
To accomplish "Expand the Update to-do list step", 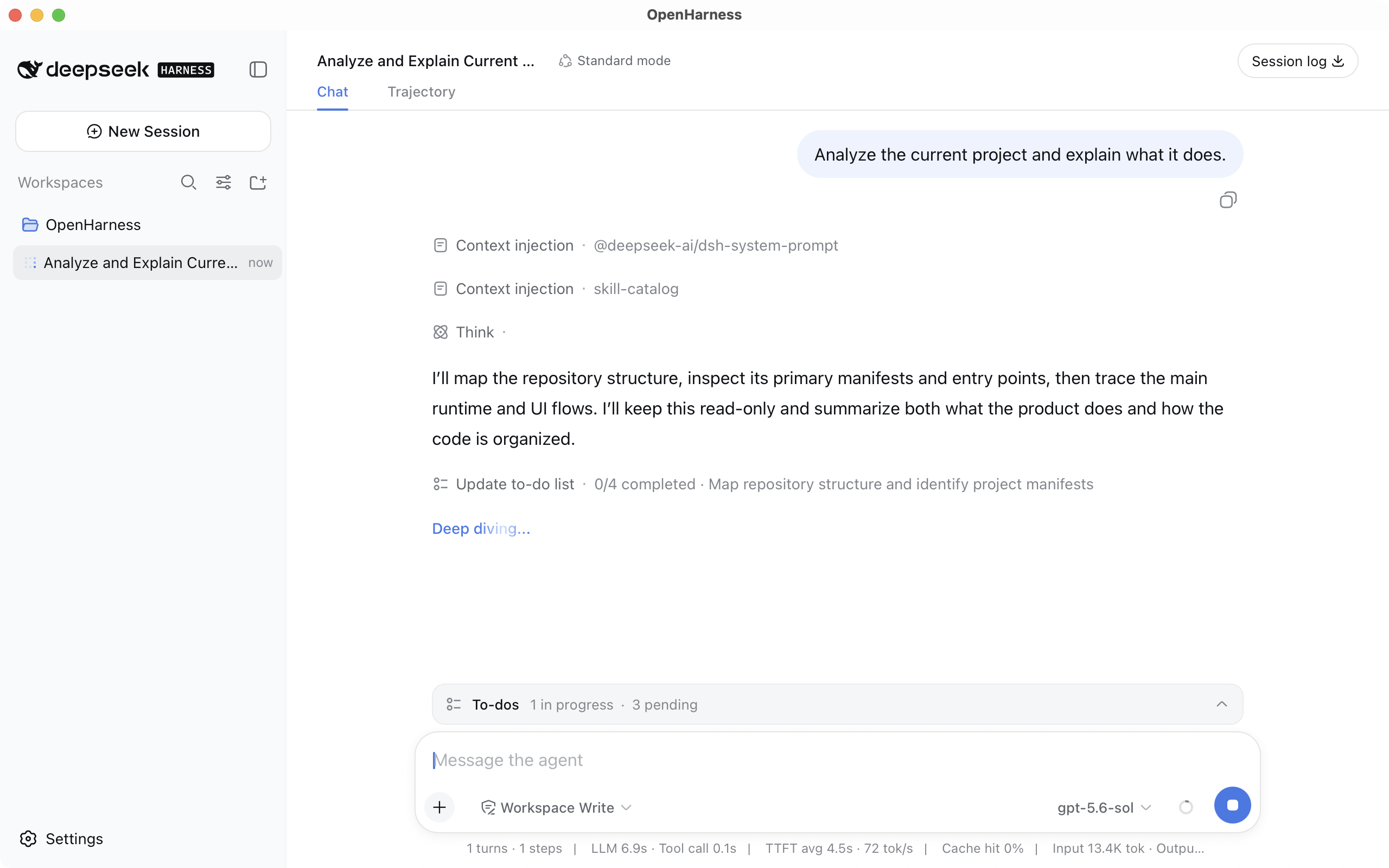I will [x=763, y=484].
